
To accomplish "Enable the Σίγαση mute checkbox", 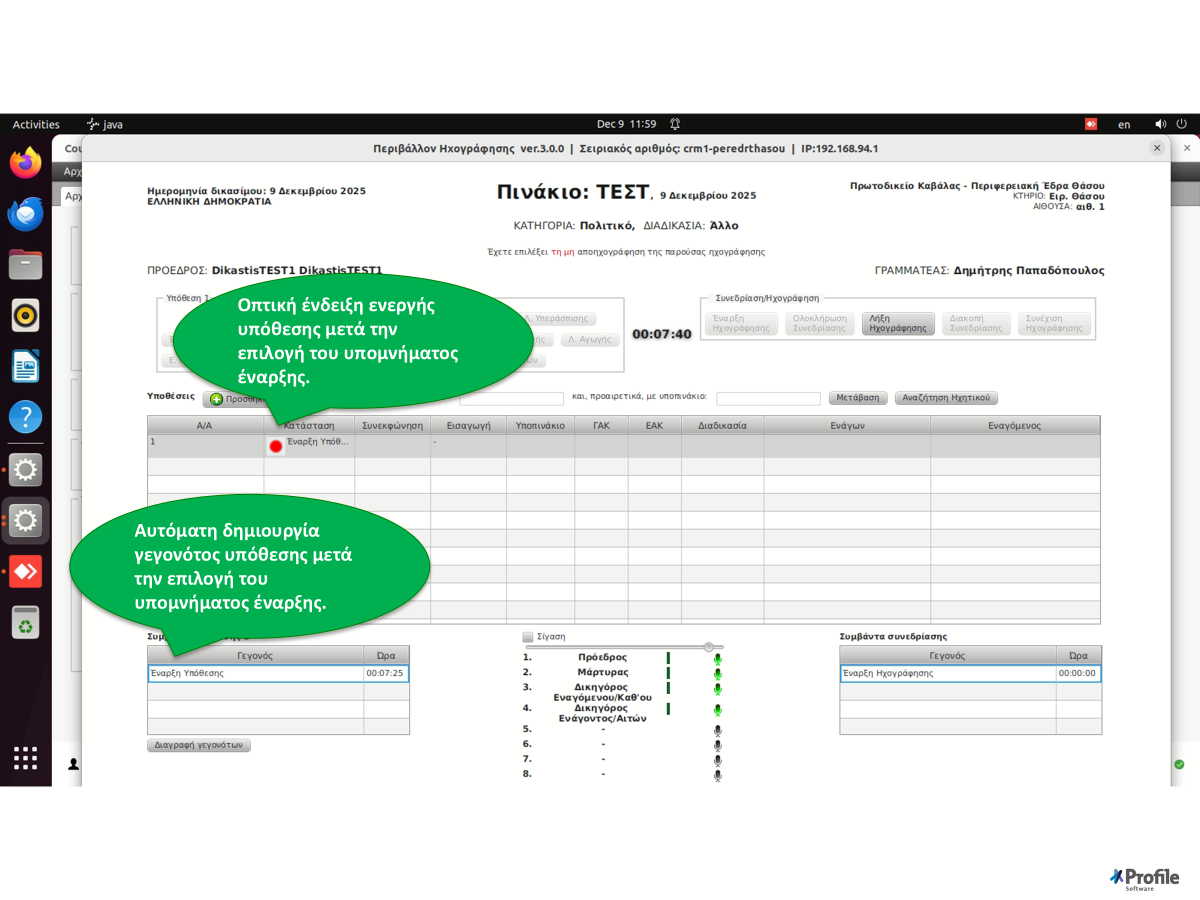I will (x=528, y=636).
